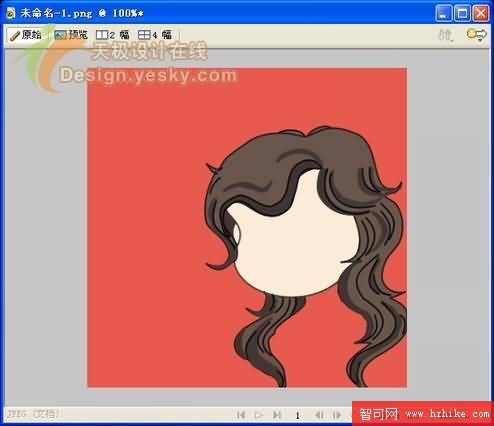Jump to the first frame

(241, 415)
